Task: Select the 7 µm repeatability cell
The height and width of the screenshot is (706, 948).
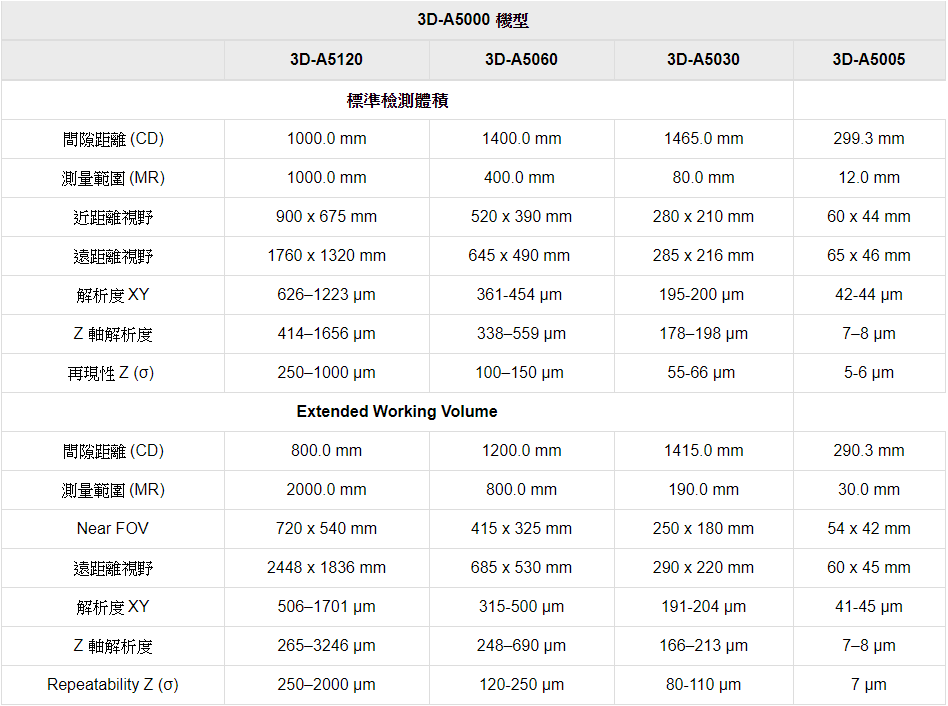Action: pyautogui.click(x=868, y=685)
